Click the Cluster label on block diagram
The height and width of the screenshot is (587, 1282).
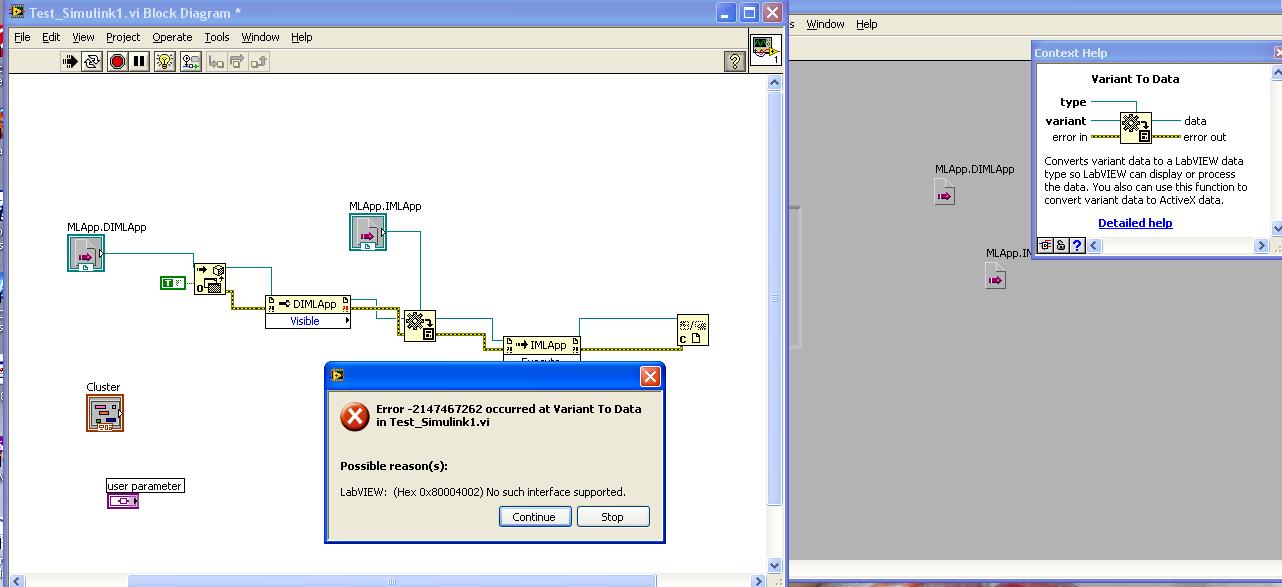pyautogui.click(x=103, y=387)
